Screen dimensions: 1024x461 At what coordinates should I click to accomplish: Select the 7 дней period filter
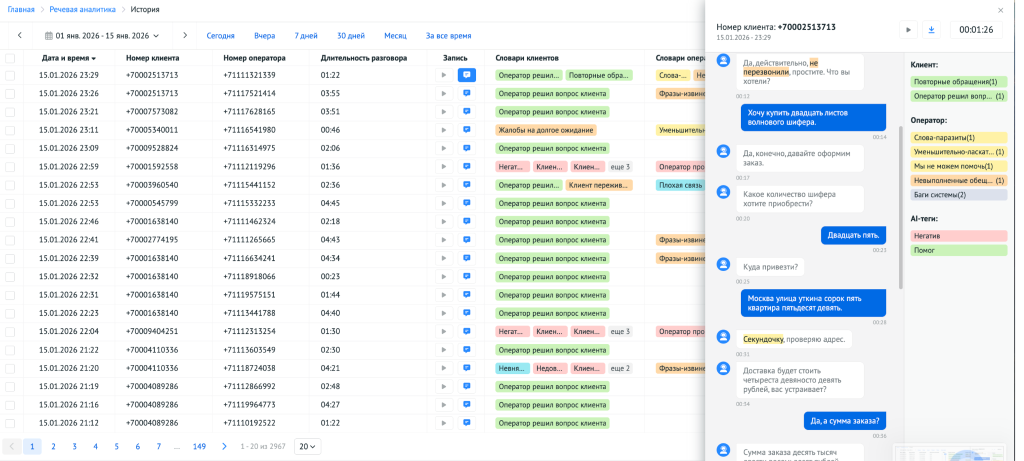coord(305,36)
